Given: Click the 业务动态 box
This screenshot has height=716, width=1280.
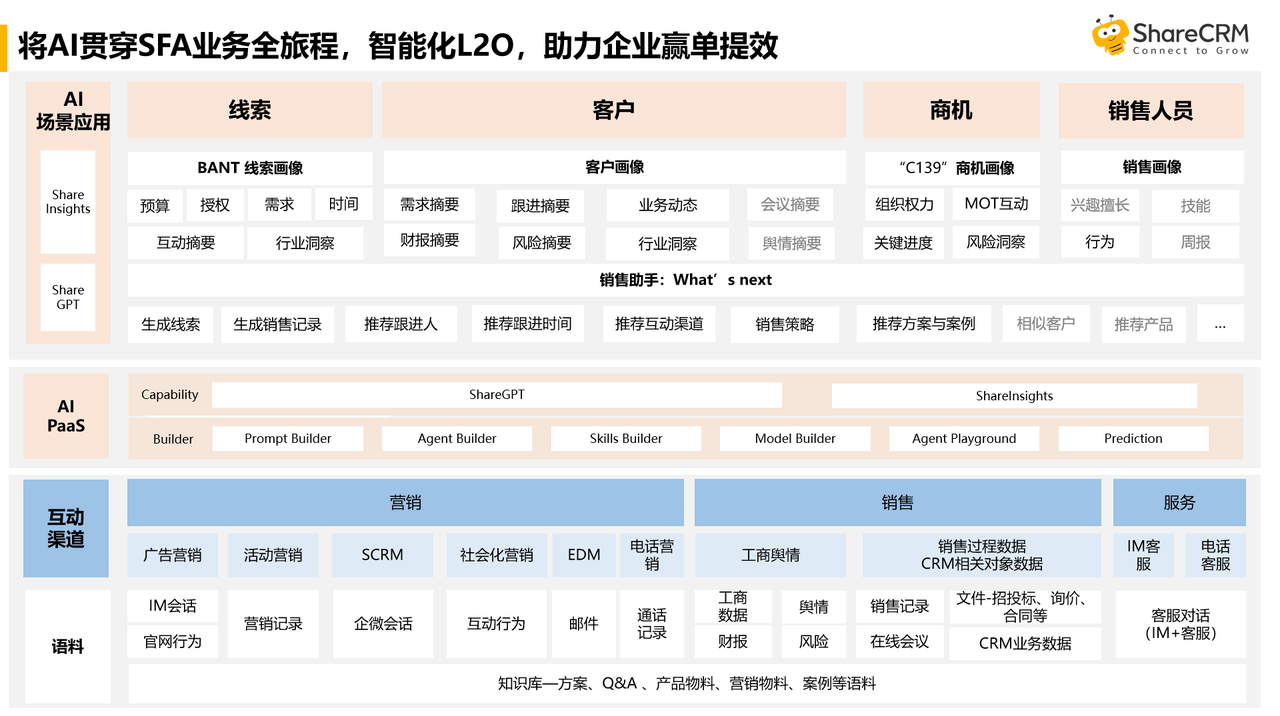Looking at the screenshot, I should [x=668, y=205].
